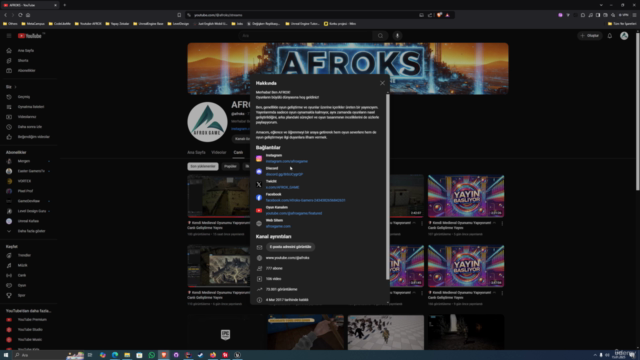The image size is (640, 360).
Task: Select the Popüler filter chip
Action: [x=230, y=167]
